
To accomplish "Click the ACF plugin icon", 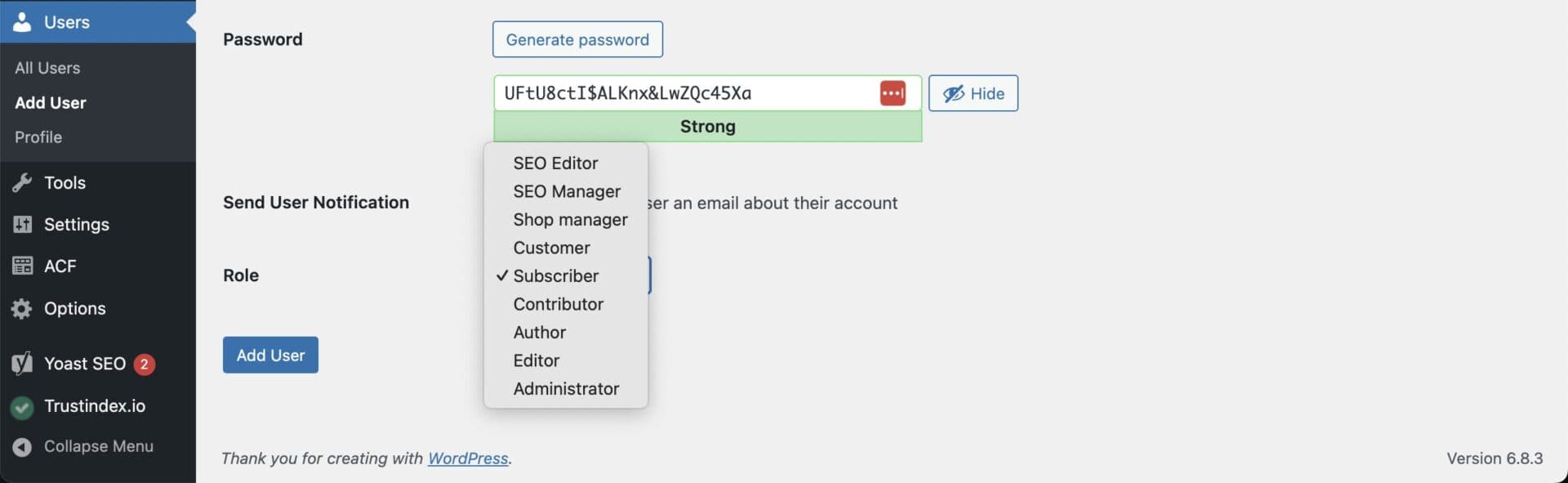I will point(22,266).
